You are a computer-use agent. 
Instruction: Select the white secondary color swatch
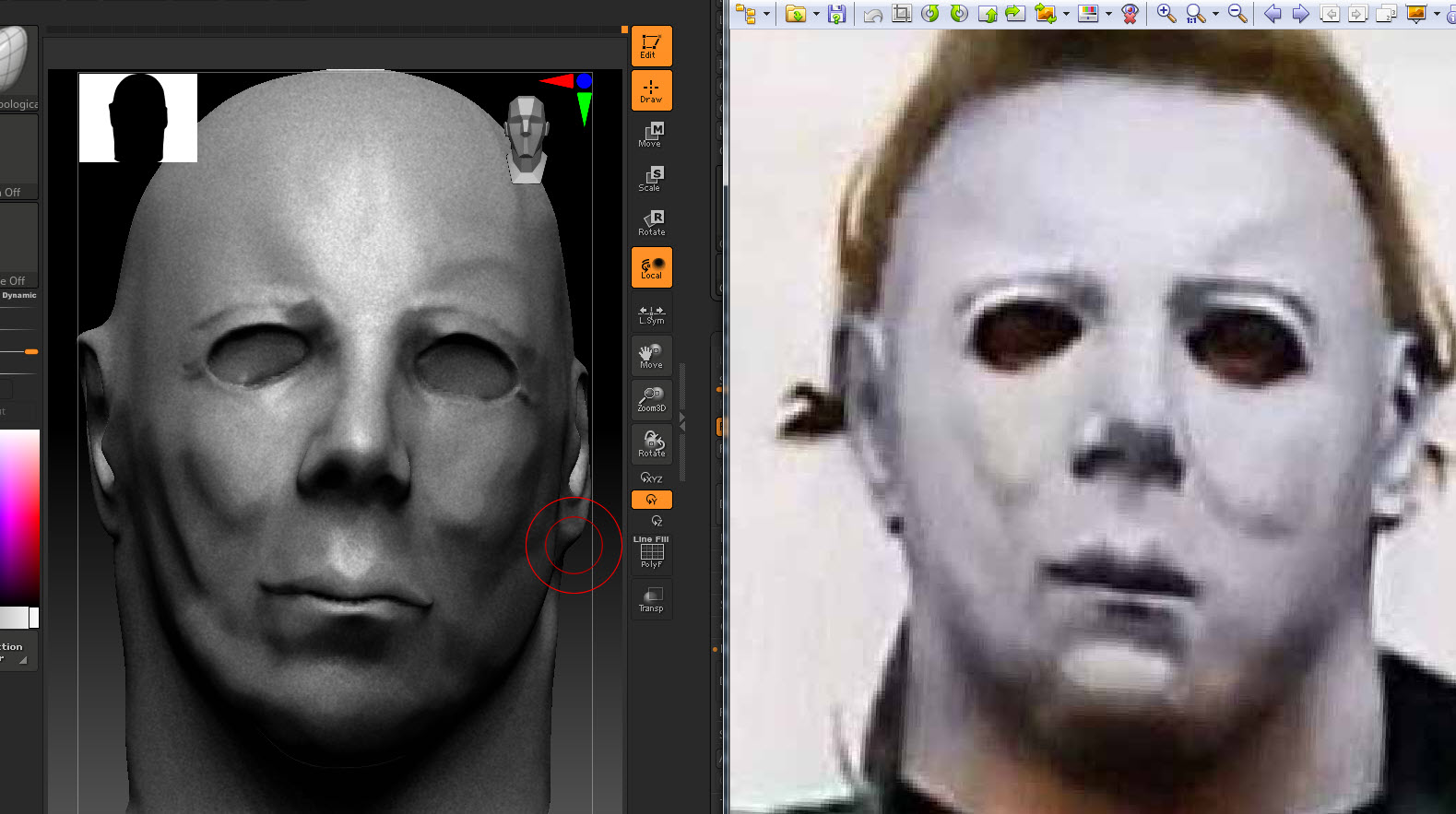pos(34,618)
